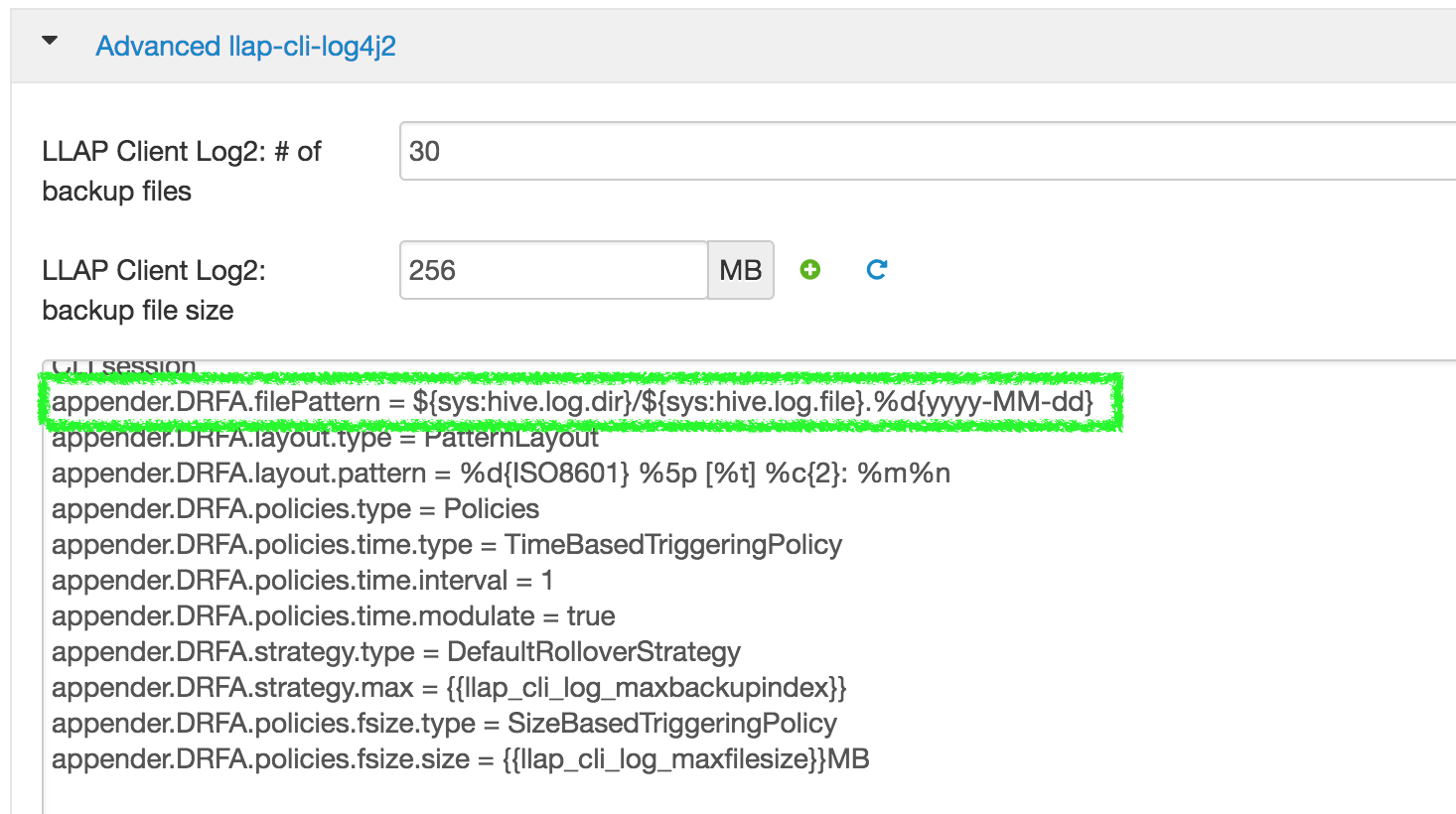The width and height of the screenshot is (1456, 814).
Task: Click inside the backup file size field showing 256
Action: coord(552,270)
